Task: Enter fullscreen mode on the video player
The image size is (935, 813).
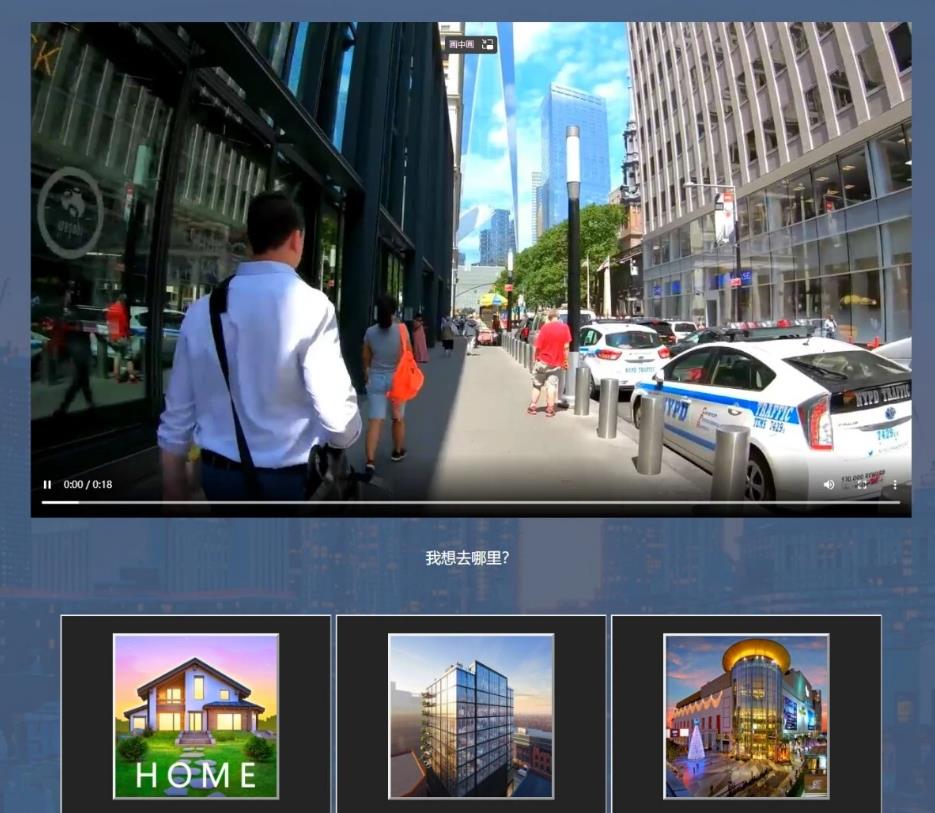Action: 862,485
